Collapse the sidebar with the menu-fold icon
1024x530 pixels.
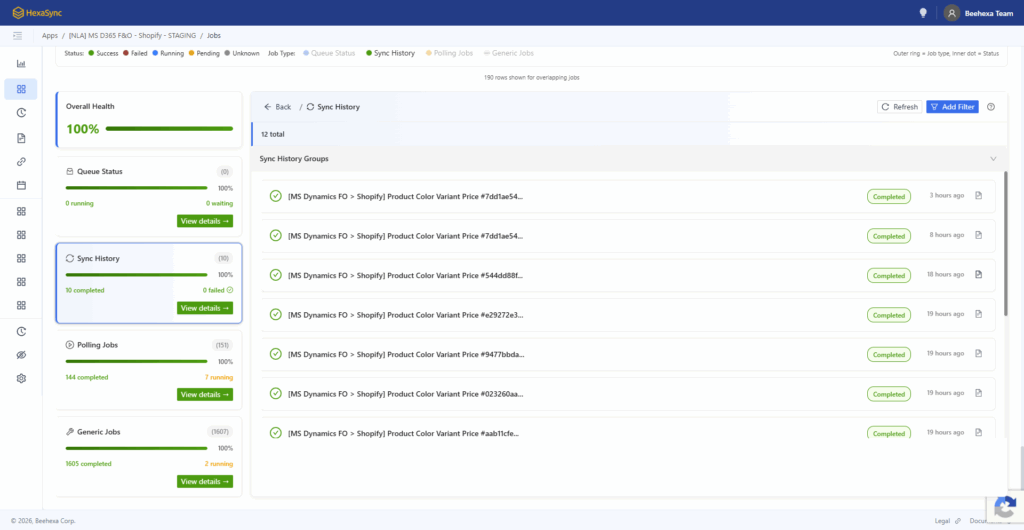click(x=18, y=35)
